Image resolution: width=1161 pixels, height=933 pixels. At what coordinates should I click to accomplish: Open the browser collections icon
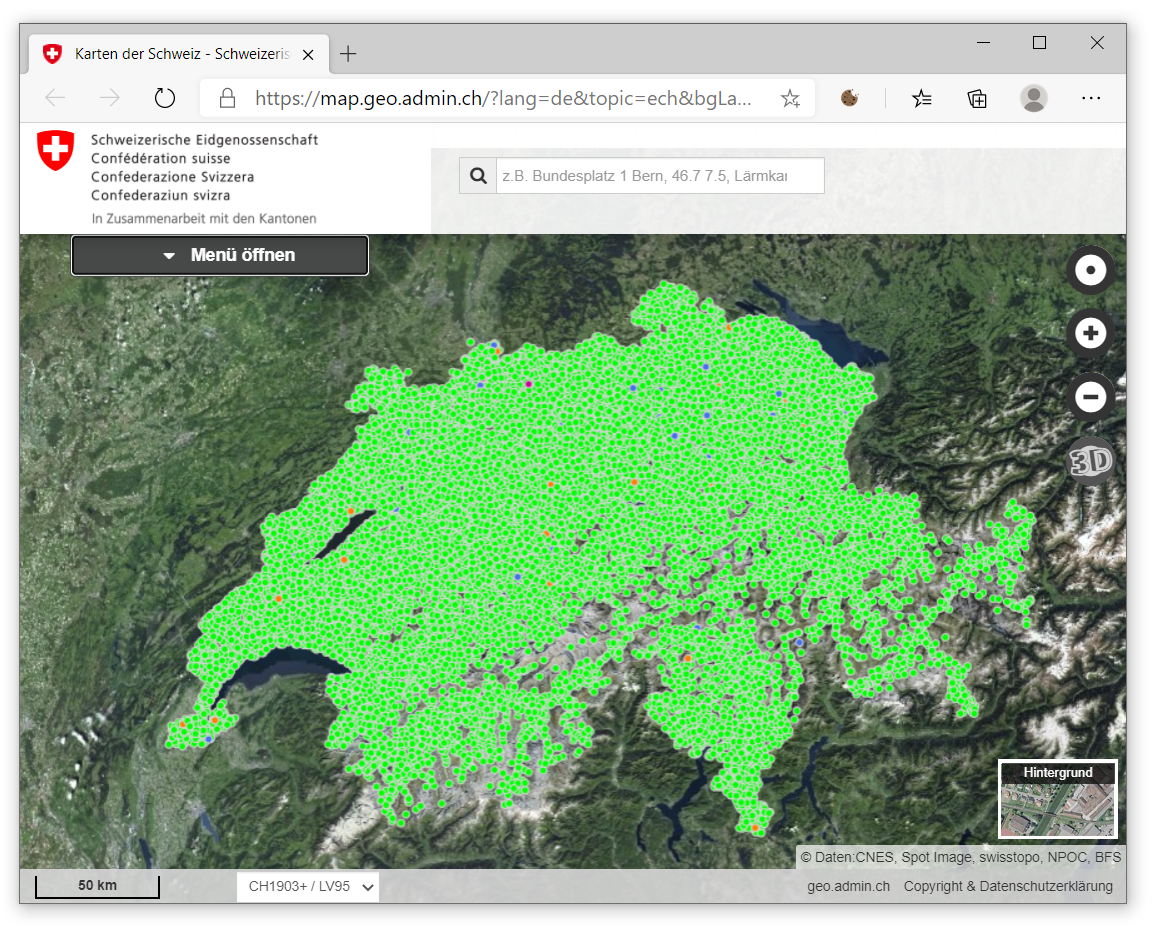977,98
